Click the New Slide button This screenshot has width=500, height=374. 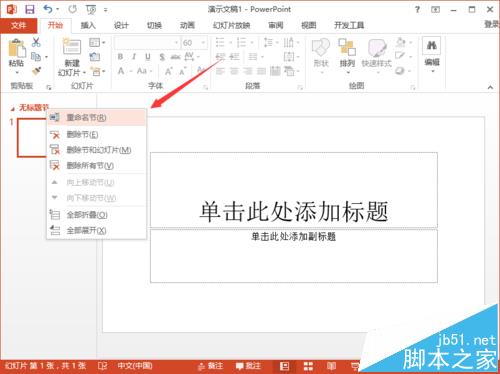[x=72, y=56]
